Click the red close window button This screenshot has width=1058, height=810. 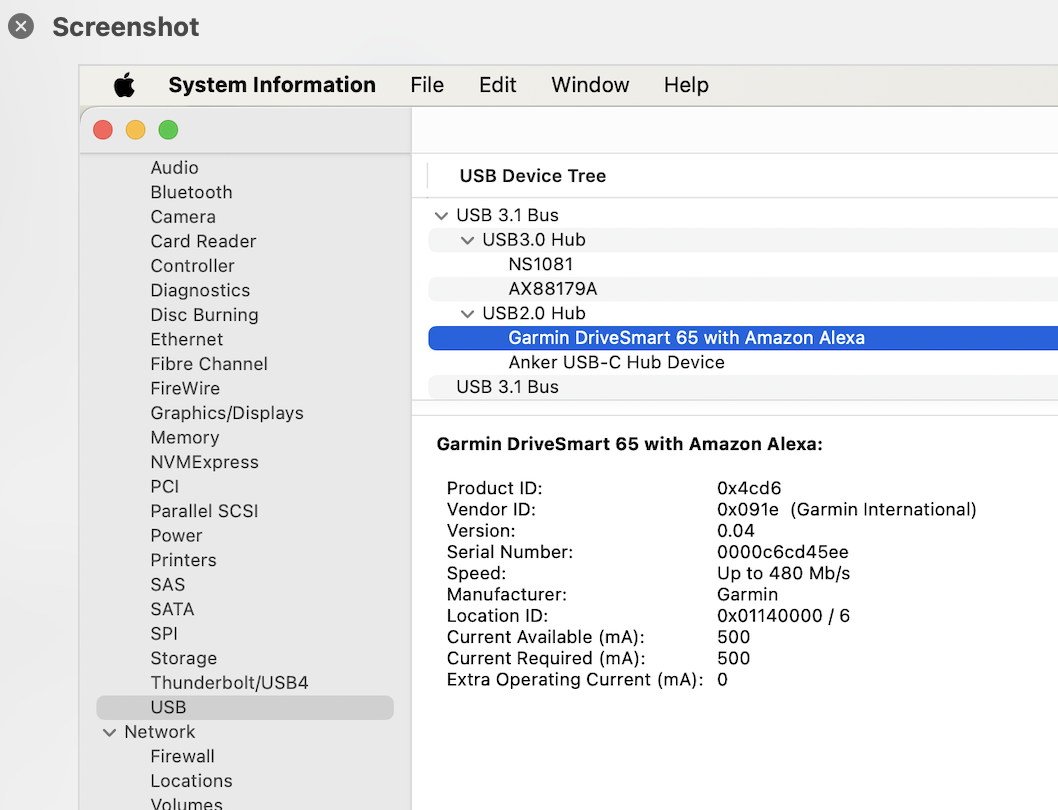click(x=103, y=130)
